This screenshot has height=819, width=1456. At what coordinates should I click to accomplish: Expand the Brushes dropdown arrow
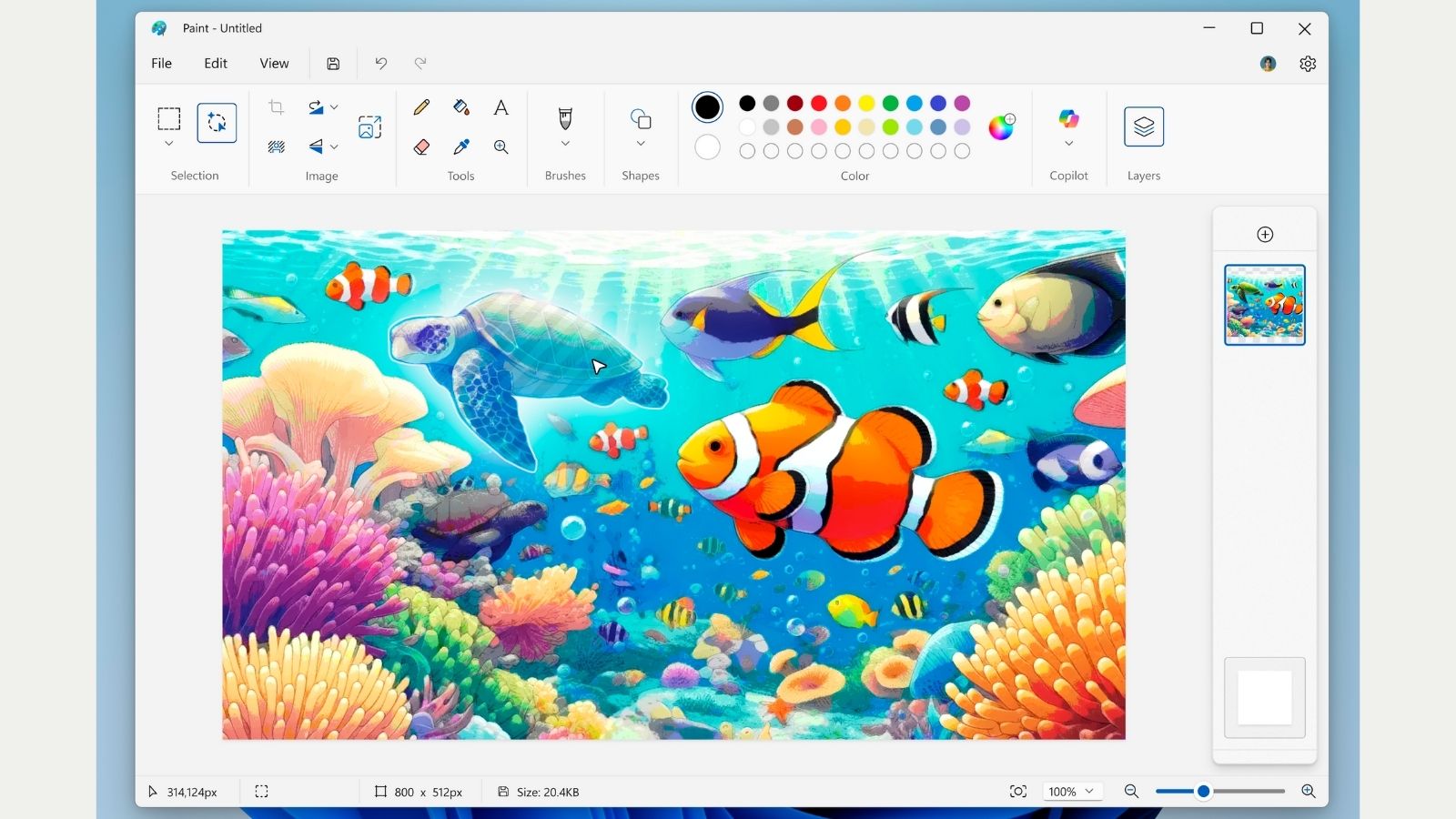(x=565, y=144)
